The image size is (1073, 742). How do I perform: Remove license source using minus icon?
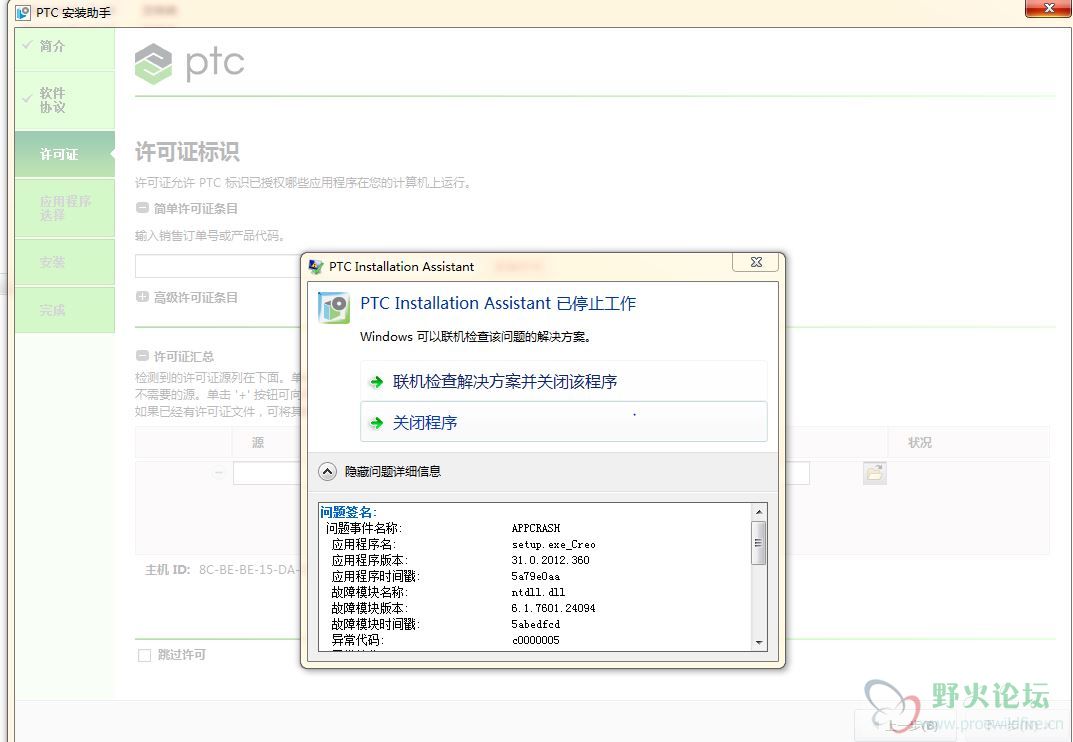coord(219,472)
